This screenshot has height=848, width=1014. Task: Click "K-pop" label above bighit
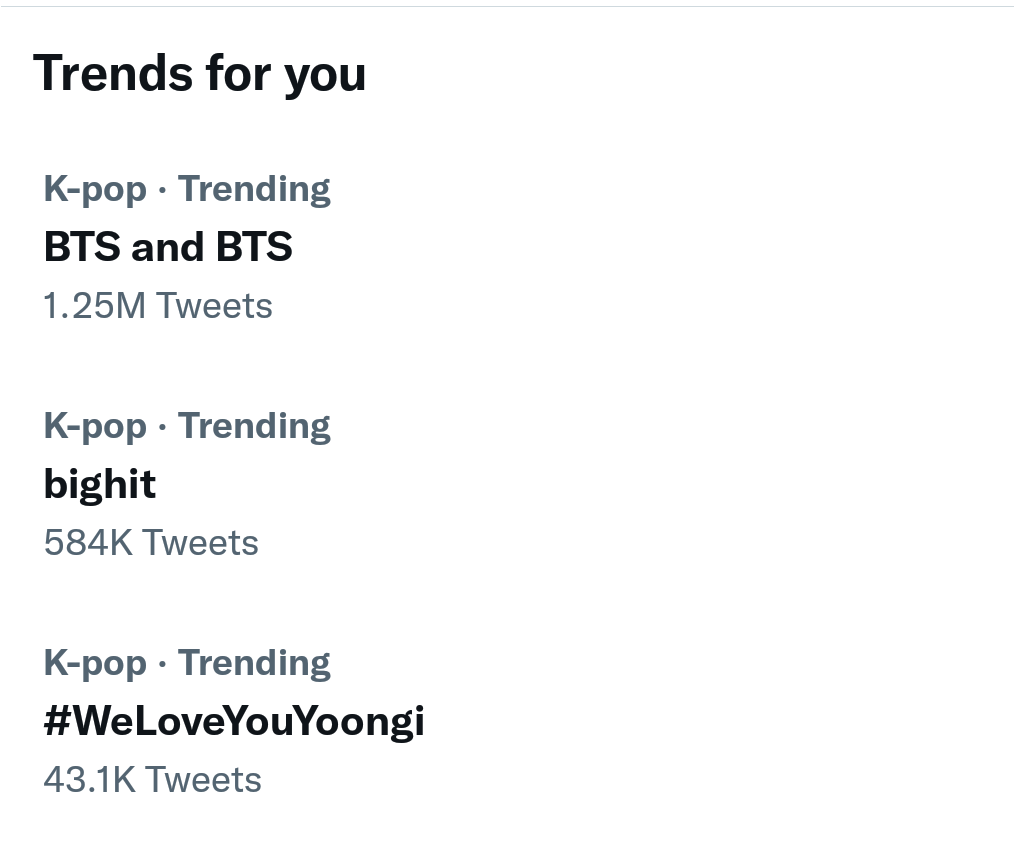(95, 426)
